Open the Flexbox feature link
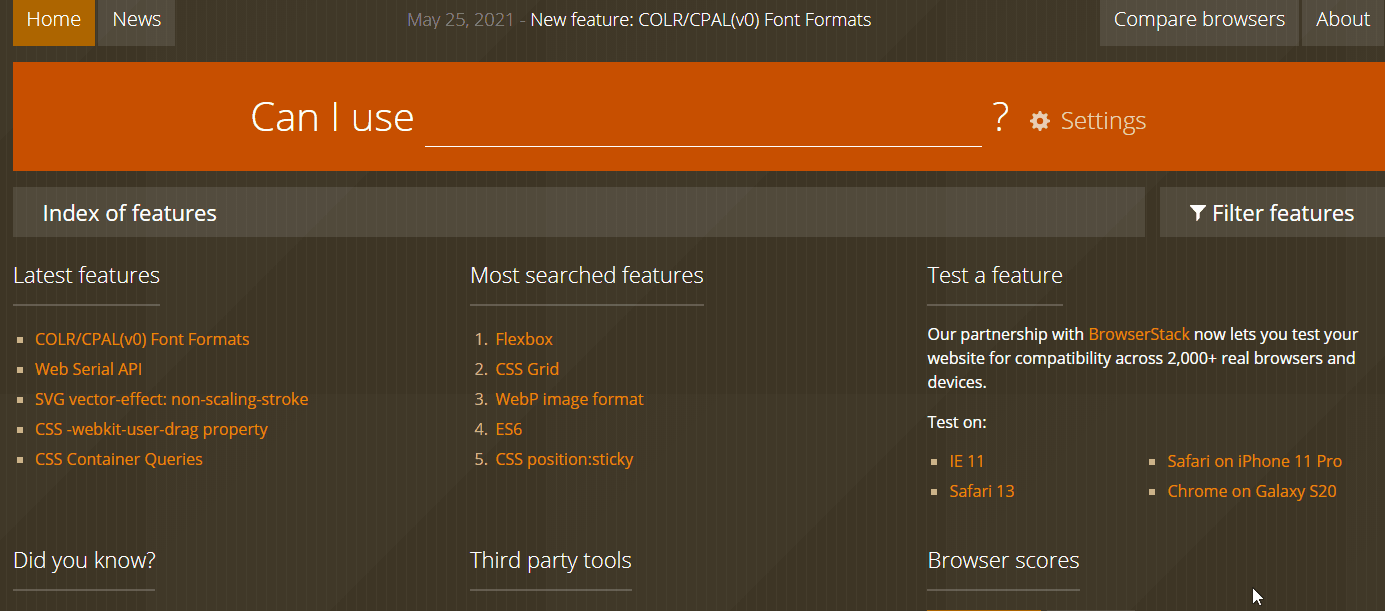The width and height of the screenshot is (1385, 611). (x=524, y=339)
